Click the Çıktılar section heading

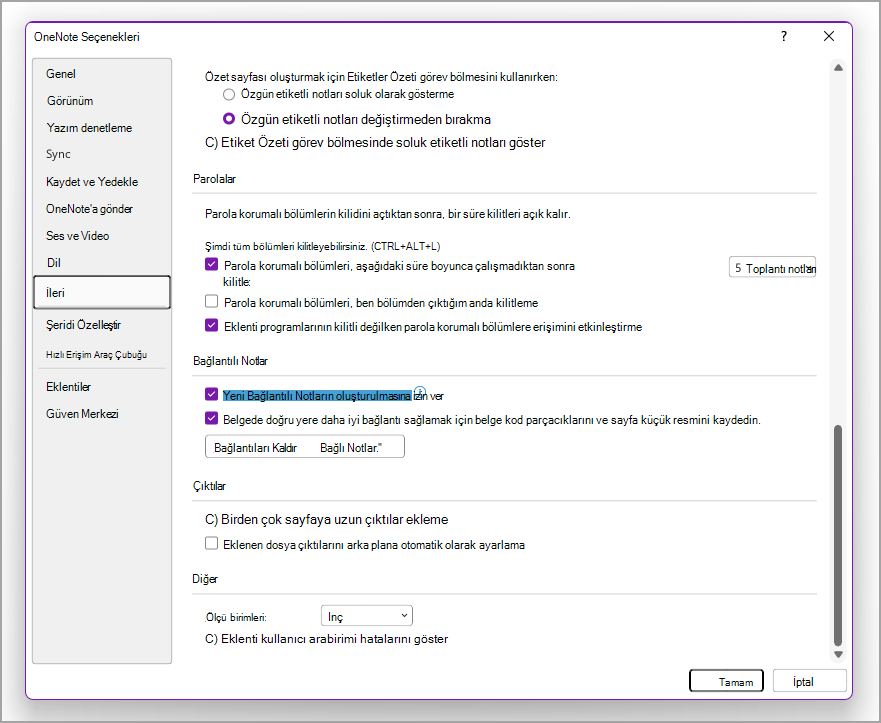coord(209,486)
